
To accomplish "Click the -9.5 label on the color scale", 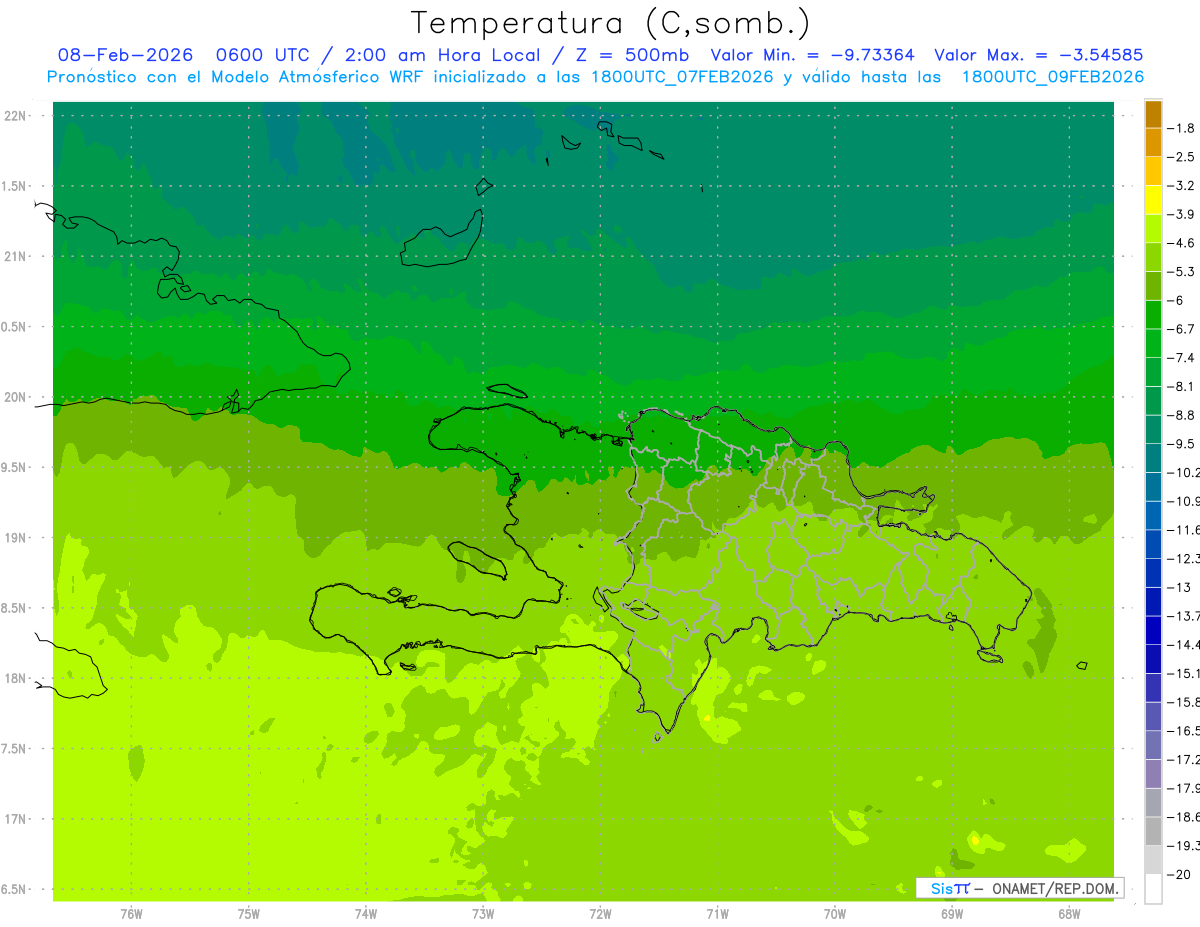I will [x=1182, y=444].
